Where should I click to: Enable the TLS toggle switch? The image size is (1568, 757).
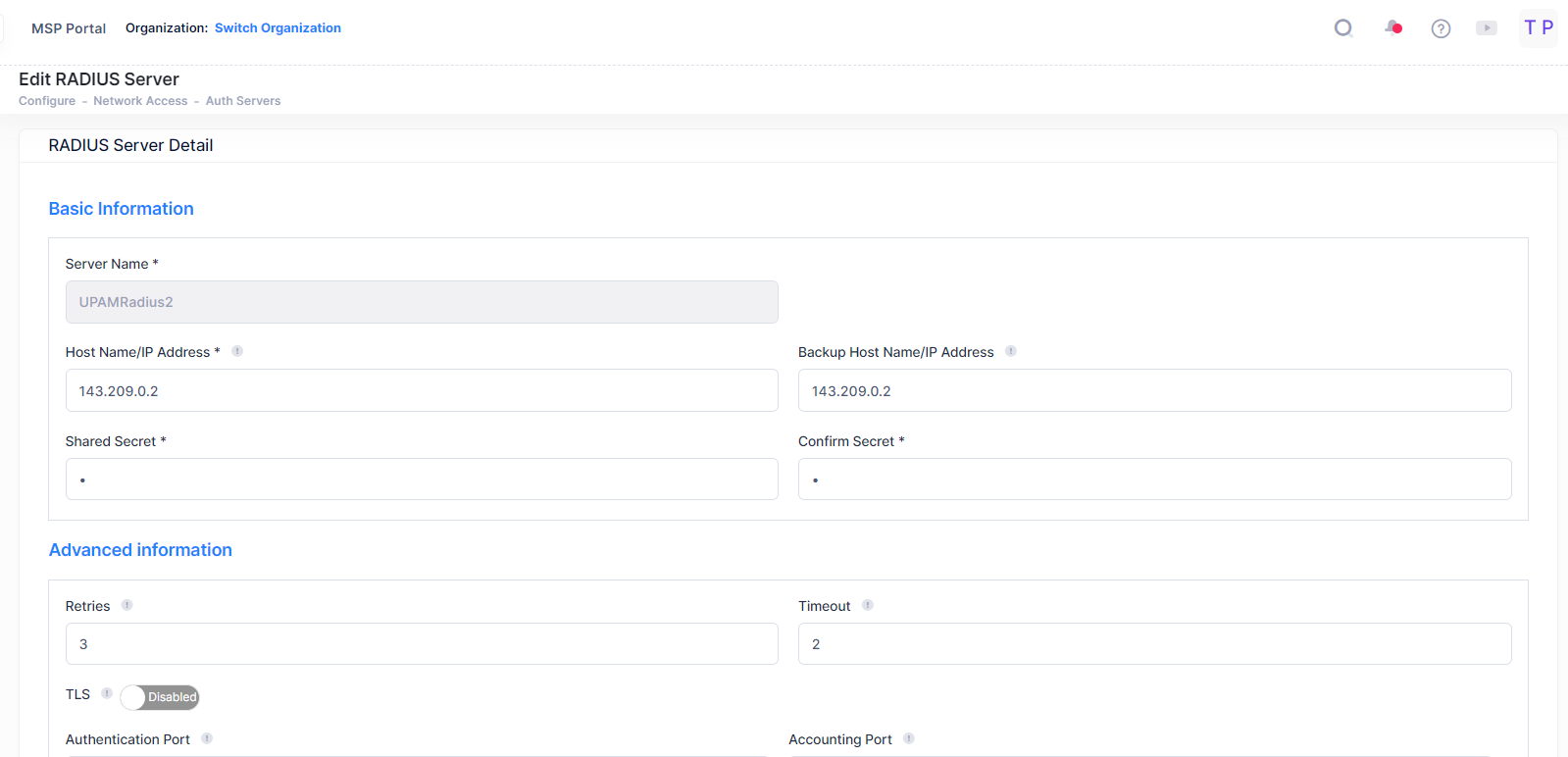click(160, 697)
